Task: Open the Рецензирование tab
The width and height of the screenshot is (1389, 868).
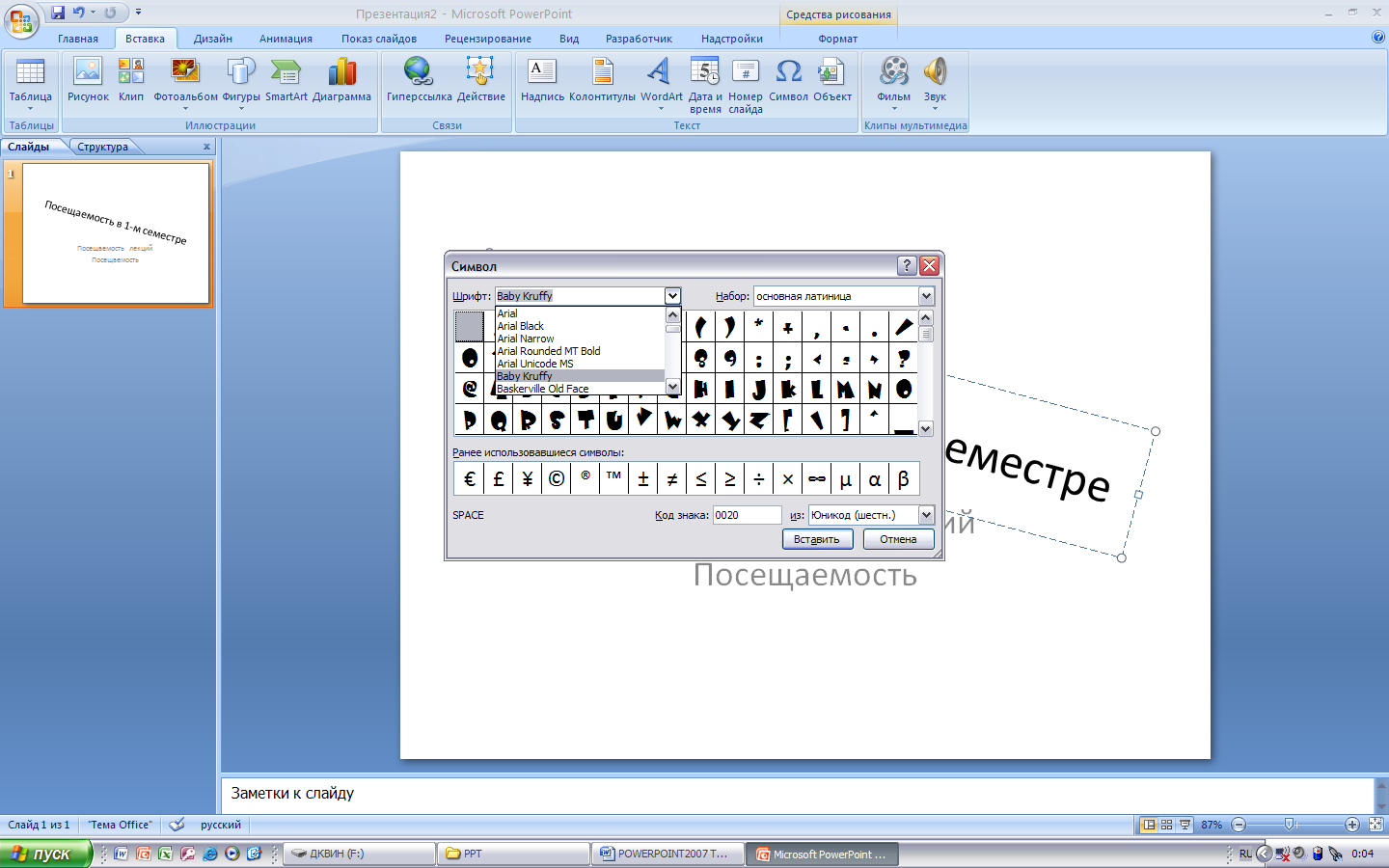Action: pyautogui.click(x=488, y=39)
